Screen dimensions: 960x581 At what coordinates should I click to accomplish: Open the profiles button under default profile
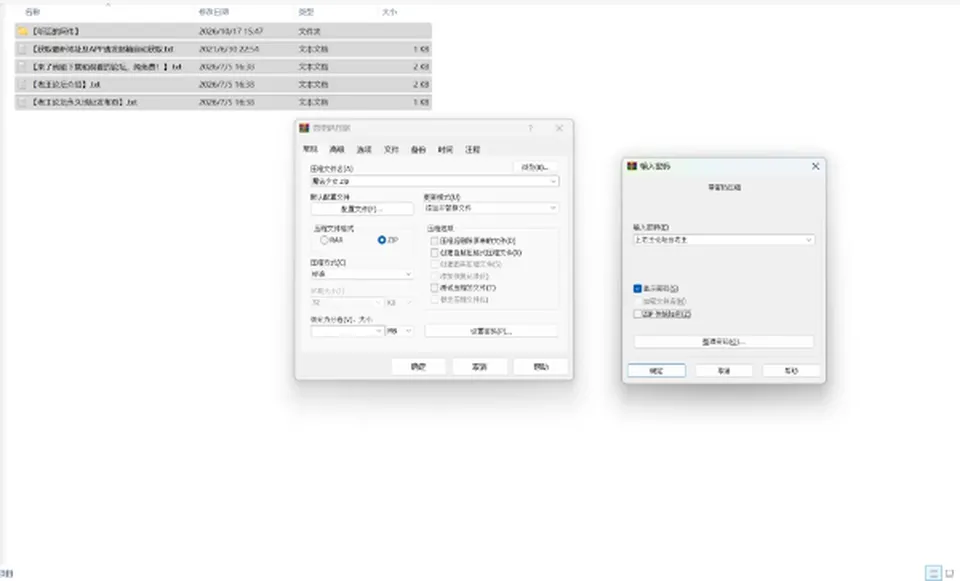click(x=362, y=209)
